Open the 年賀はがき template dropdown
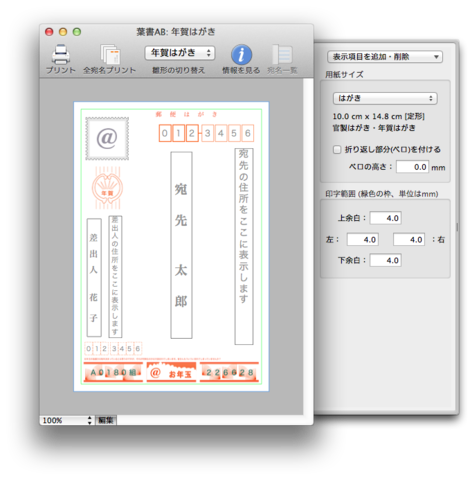The image size is (470, 480). pyautogui.click(x=180, y=53)
